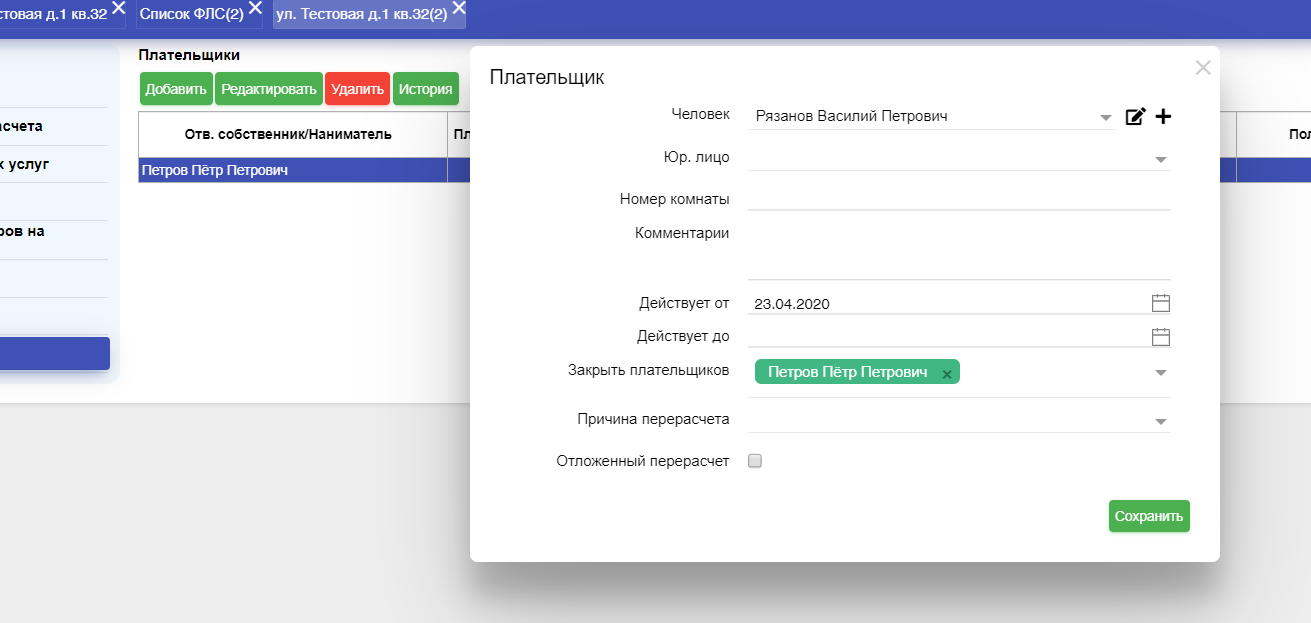The height and width of the screenshot is (623, 1311).
Task: Close the ул. Тестовая д.1 кв.32 tab
Action: click(x=118, y=8)
